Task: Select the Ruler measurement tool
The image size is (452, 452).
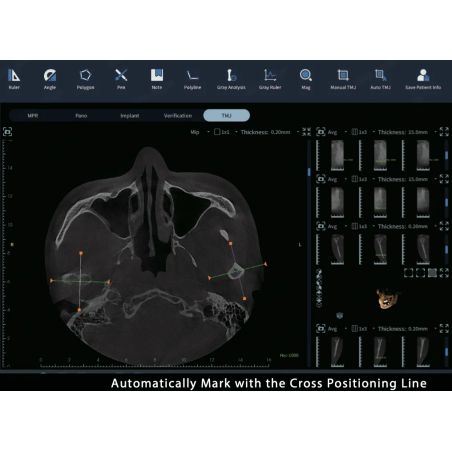Action: (14, 79)
